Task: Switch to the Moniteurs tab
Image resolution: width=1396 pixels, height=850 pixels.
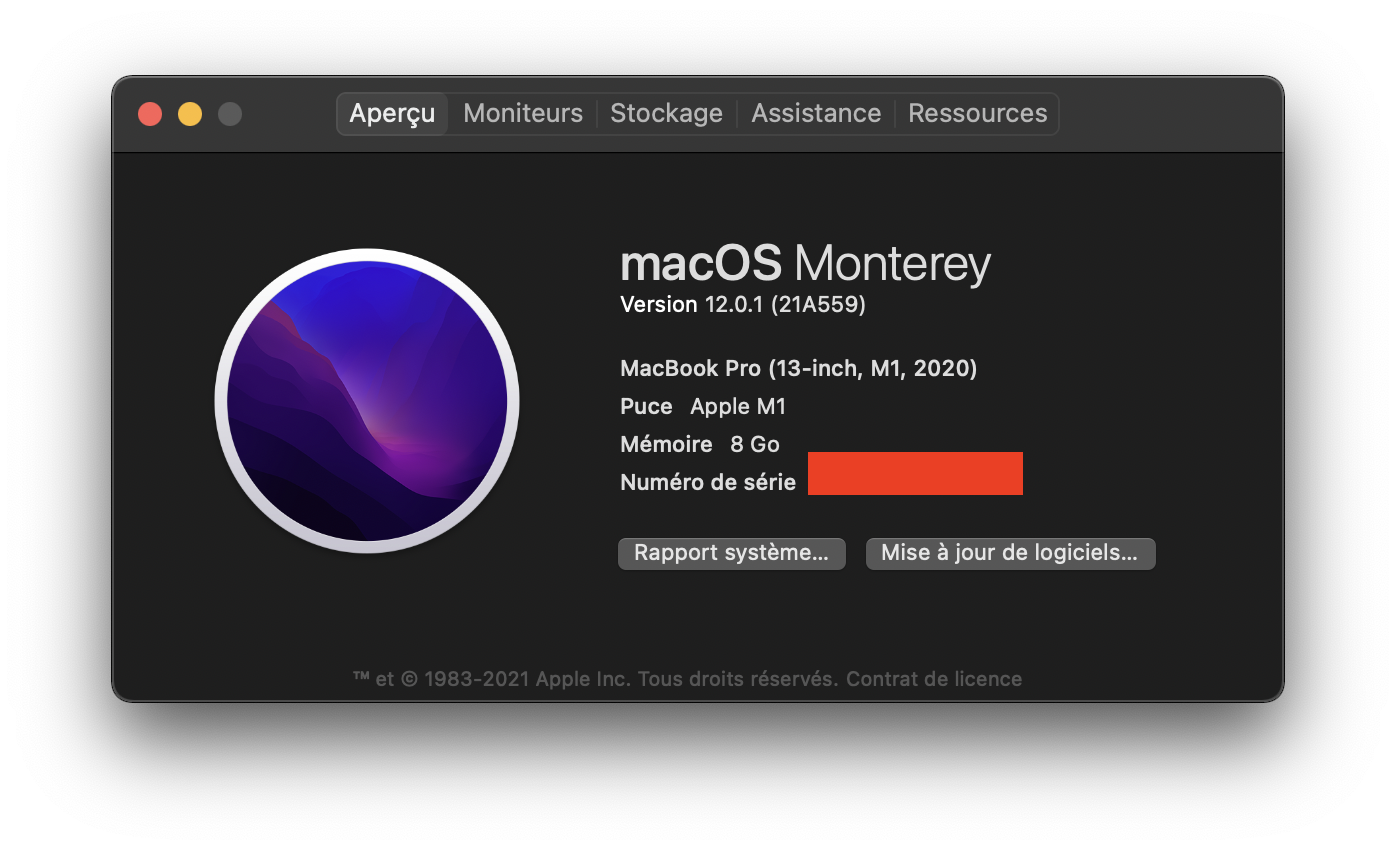Action: (523, 114)
